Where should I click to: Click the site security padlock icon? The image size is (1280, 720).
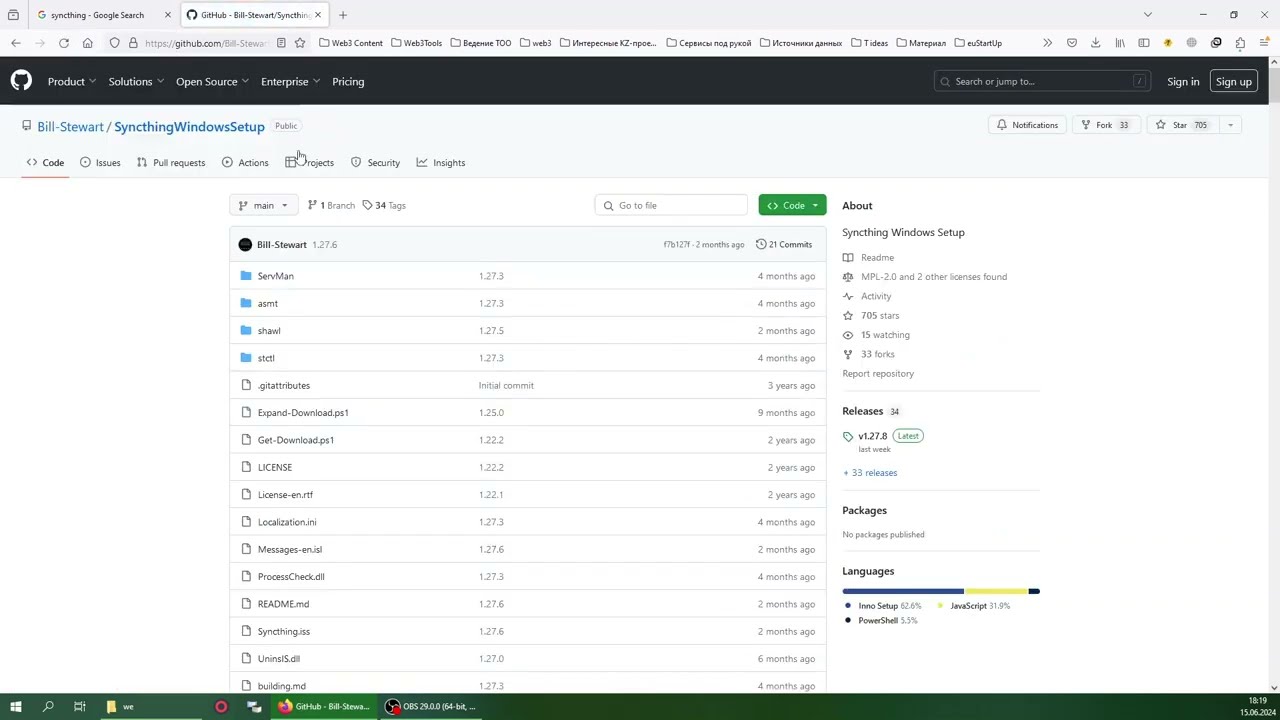(133, 43)
